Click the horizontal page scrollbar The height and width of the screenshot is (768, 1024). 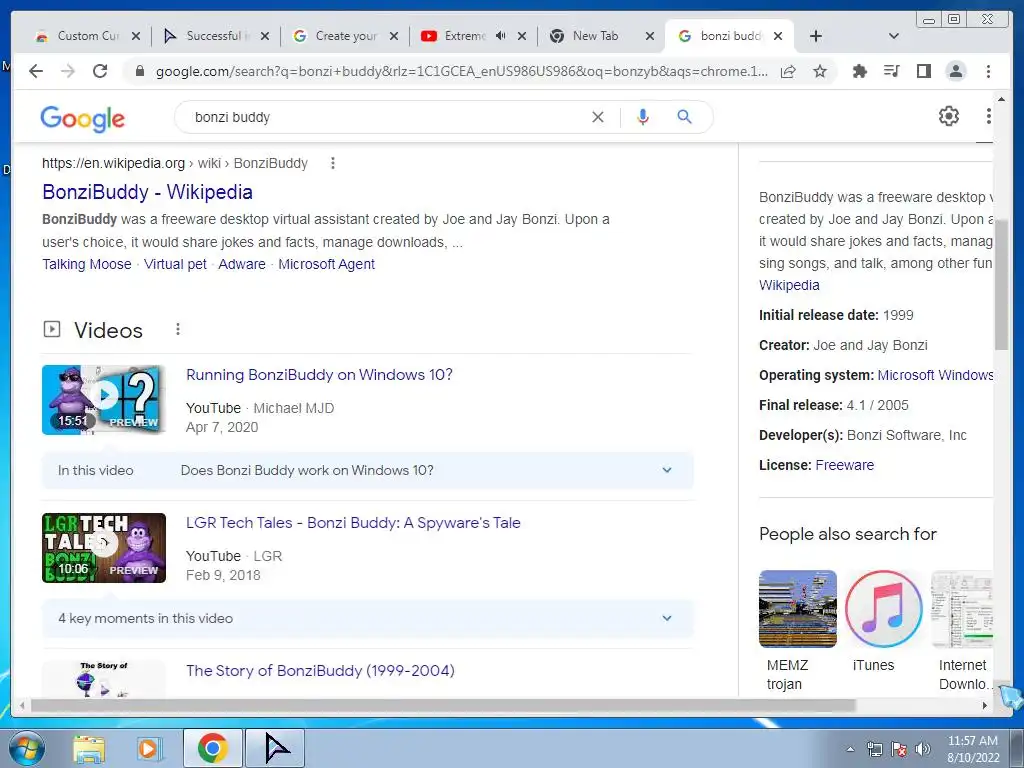[443, 705]
